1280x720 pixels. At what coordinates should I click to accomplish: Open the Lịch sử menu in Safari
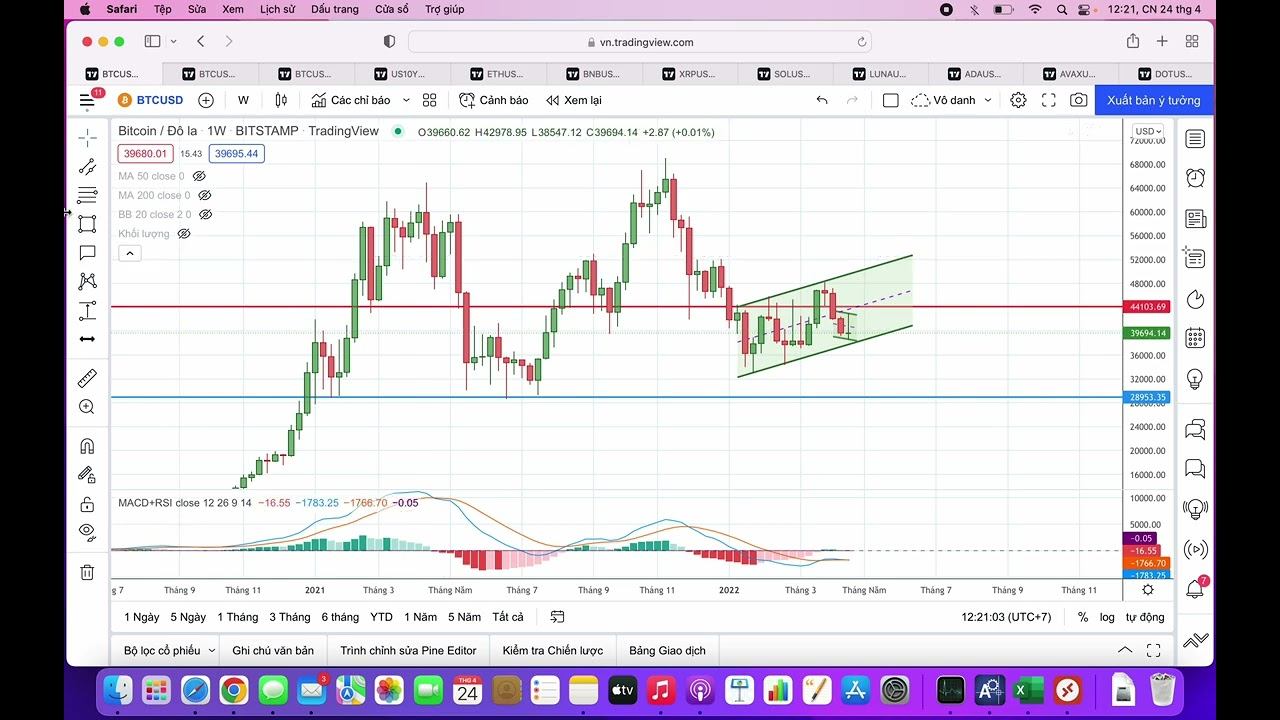(277, 9)
